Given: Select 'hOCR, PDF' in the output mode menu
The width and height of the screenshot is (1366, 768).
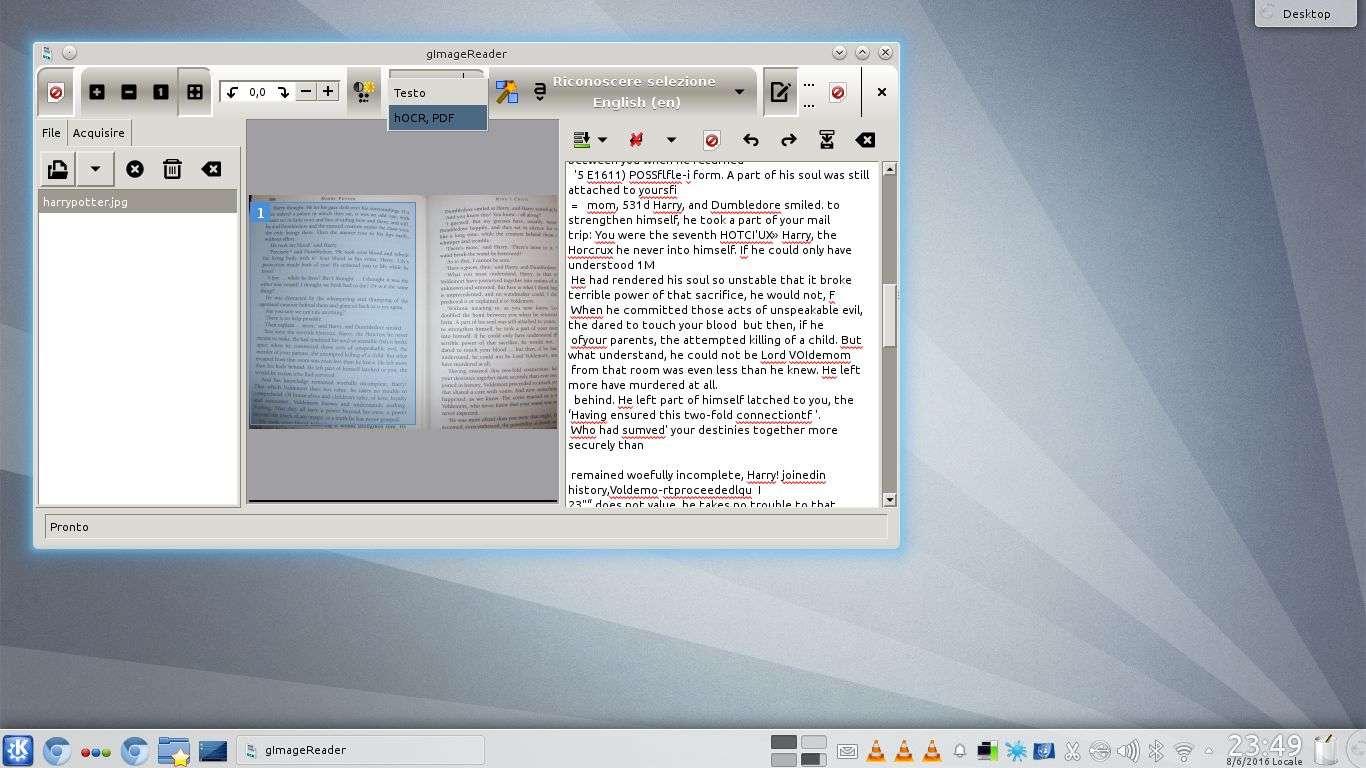Looking at the screenshot, I should click(x=437, y=118).
